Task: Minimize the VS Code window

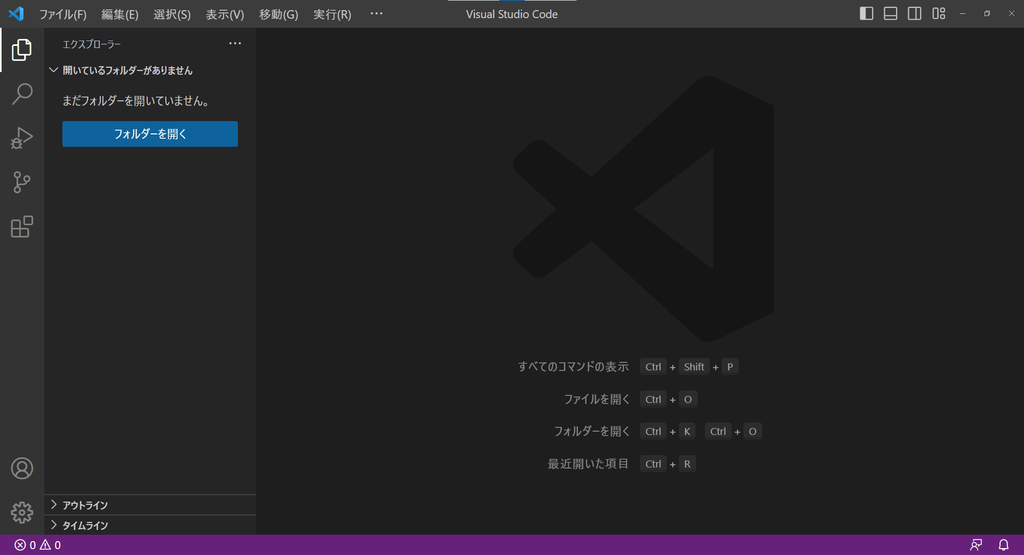Action: click(963, 14)
